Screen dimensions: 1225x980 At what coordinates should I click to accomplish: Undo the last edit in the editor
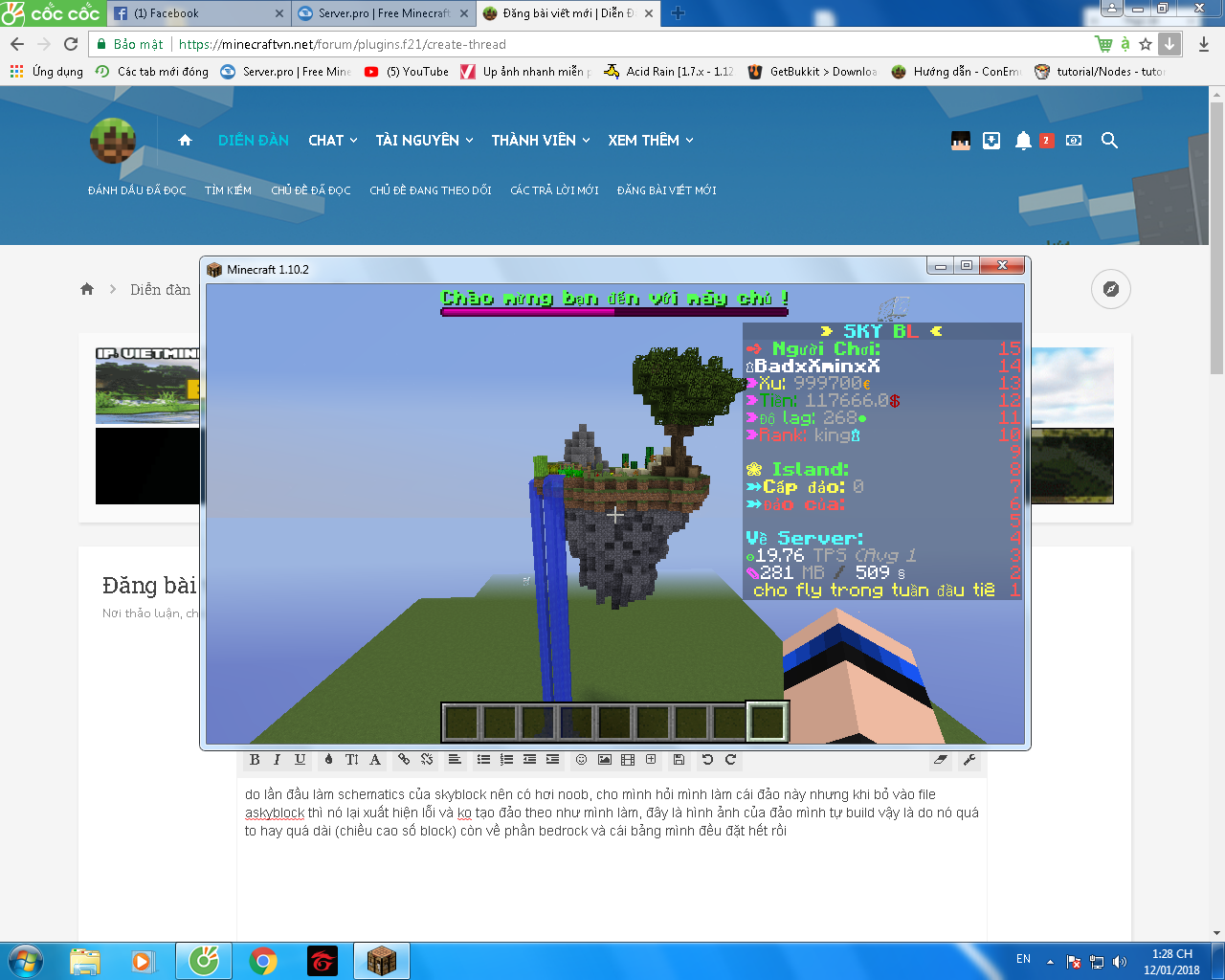pyautogui.click(x=707, y=760)
